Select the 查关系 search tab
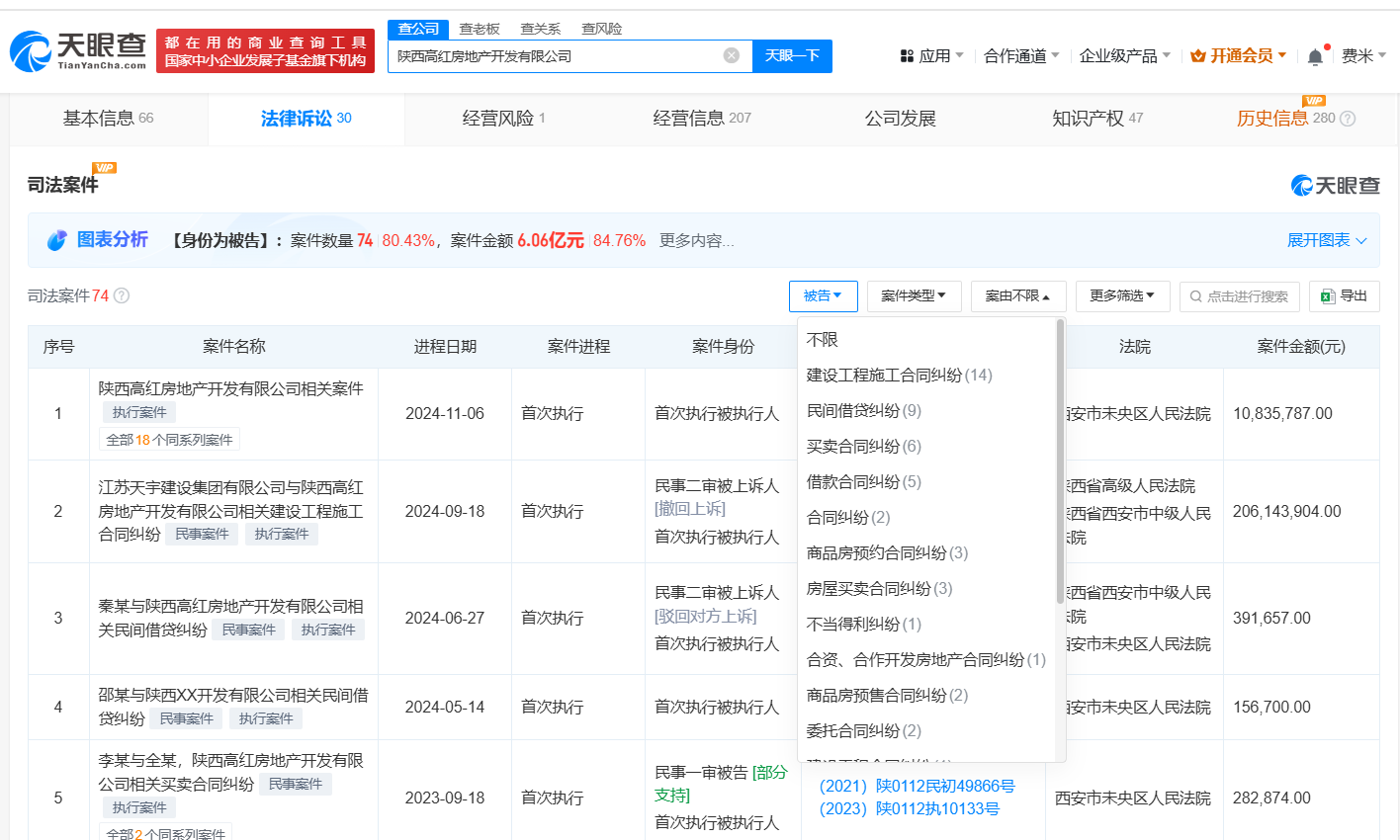This screenshot has width=1400, height=840. tap(541, 29)
